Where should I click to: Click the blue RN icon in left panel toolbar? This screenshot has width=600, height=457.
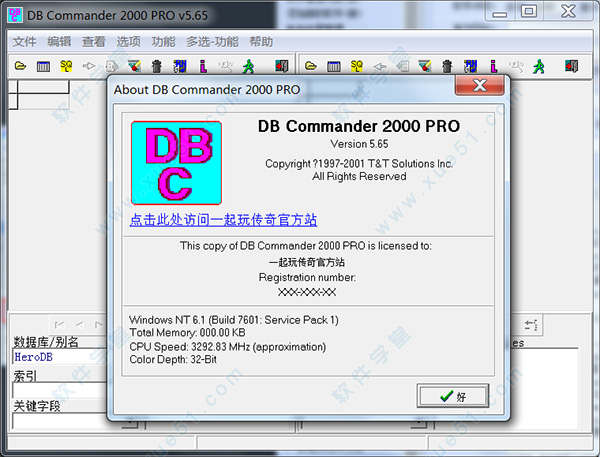pyautogui.click(x=179, y=66)
